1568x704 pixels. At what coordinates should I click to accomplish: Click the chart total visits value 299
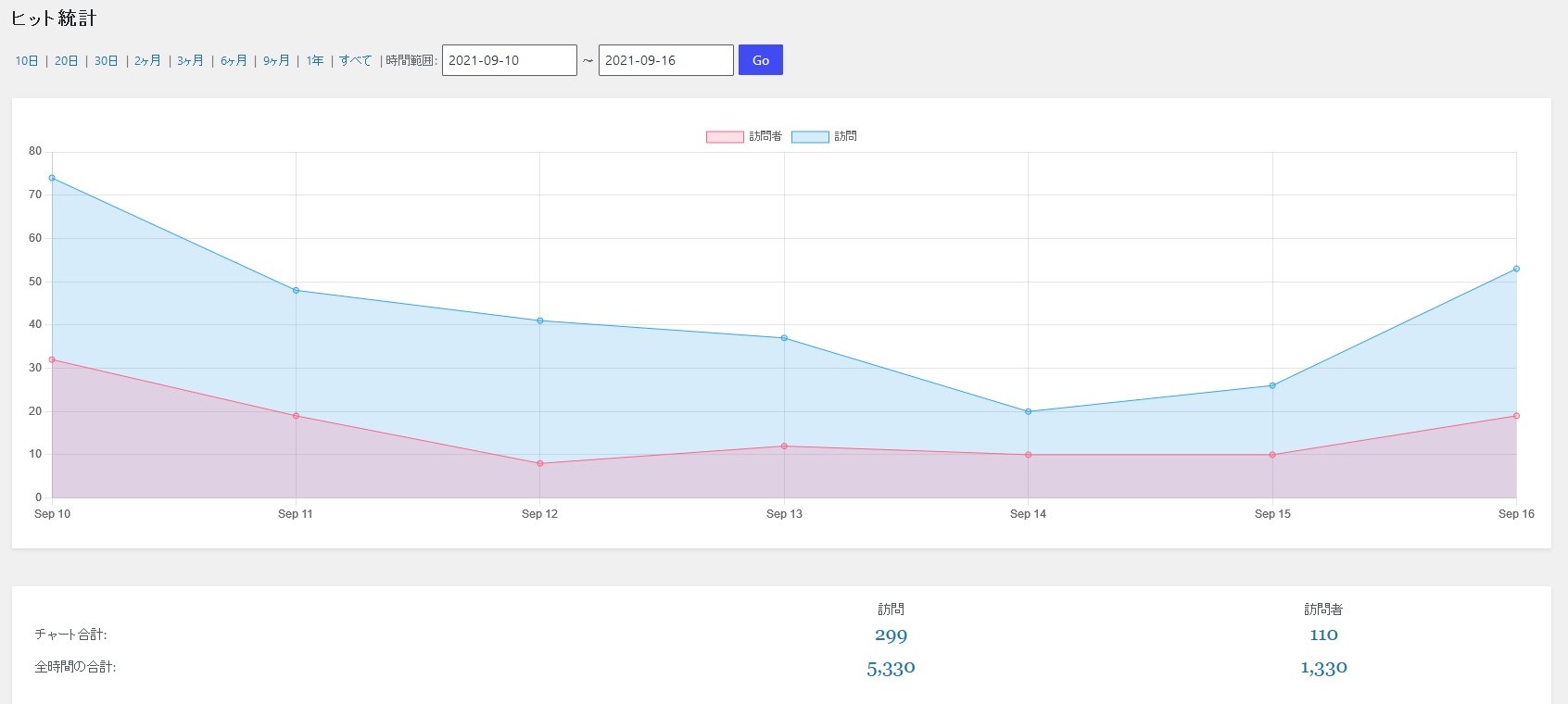(x=891, y=635)
